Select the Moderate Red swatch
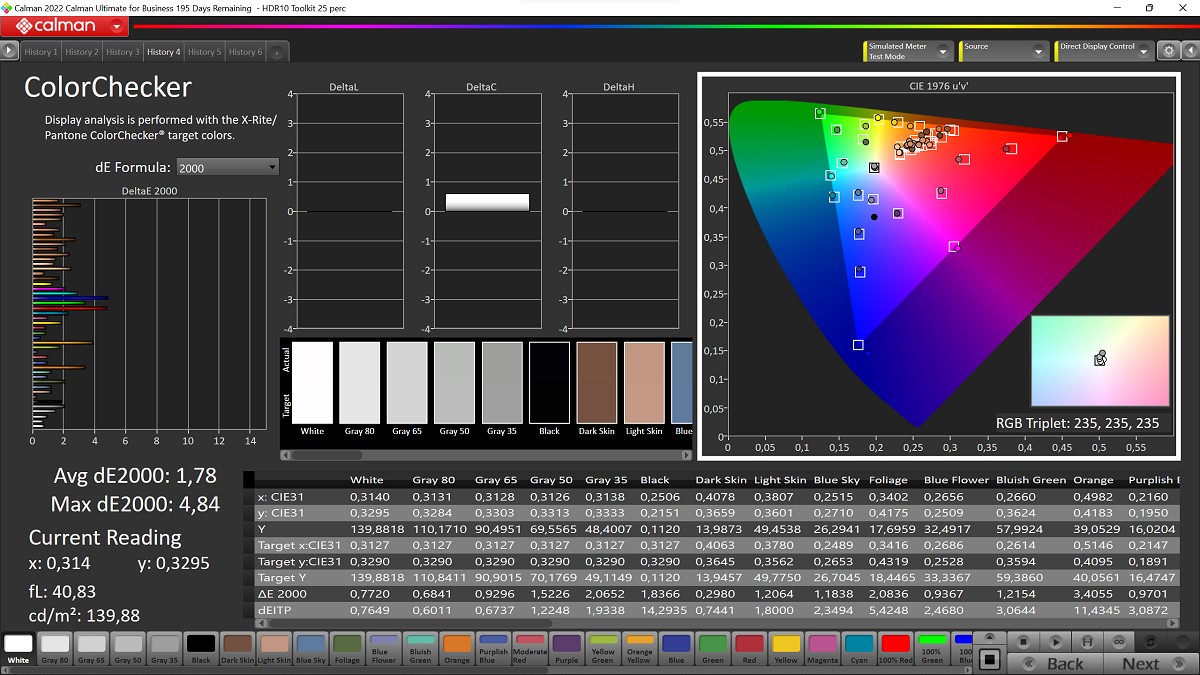This screenshot has height=675, width=1200. pyautogui.click(x=530, y=649)
